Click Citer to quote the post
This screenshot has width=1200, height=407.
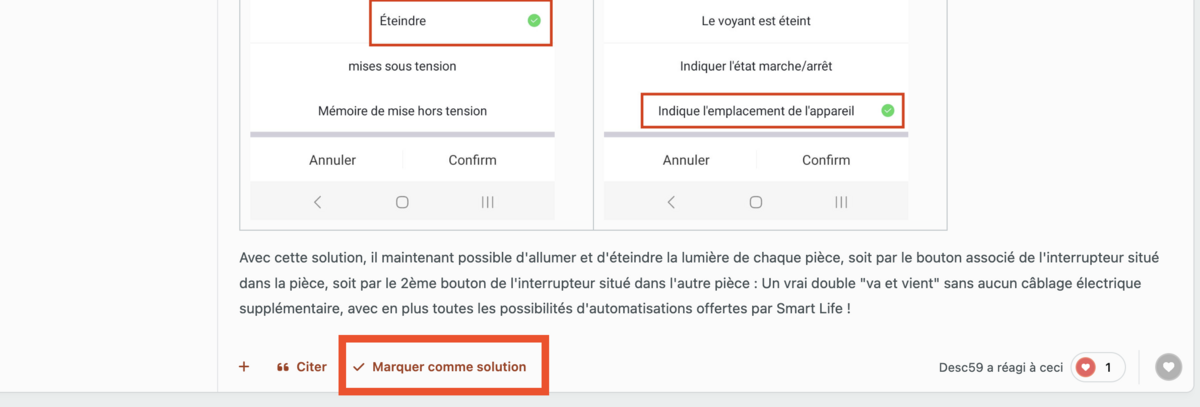point(301,367)
